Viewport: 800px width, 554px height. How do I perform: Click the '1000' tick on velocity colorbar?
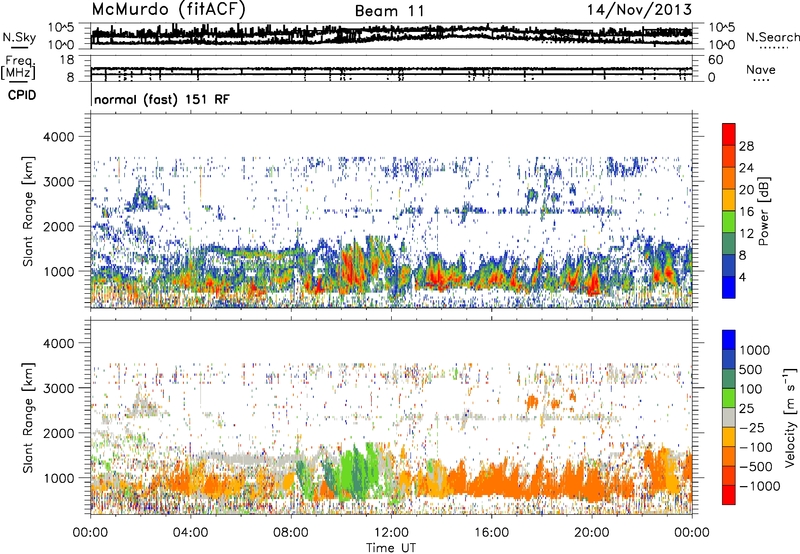point(755,350)
